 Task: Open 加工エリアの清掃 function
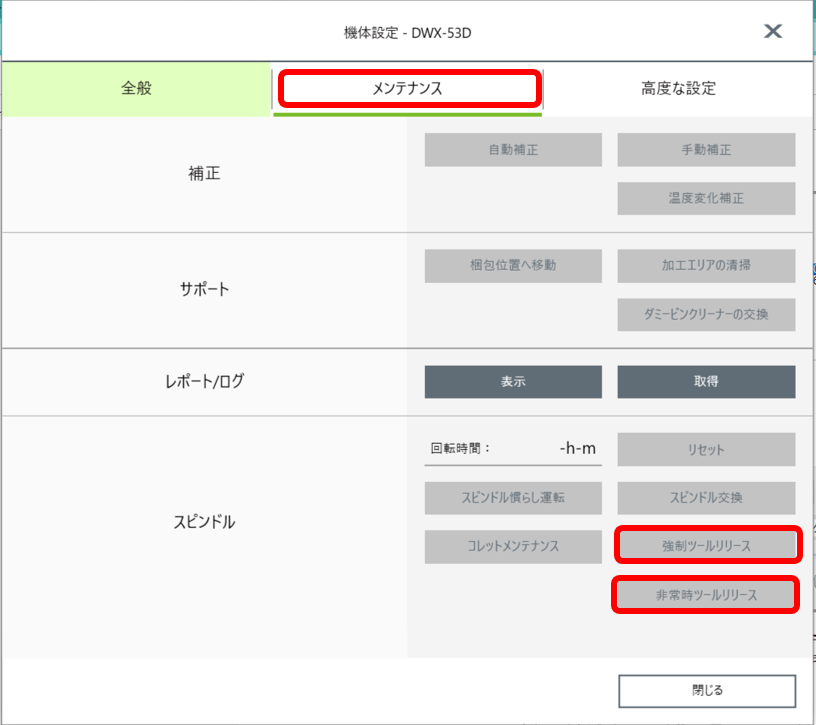pos(706,266)
